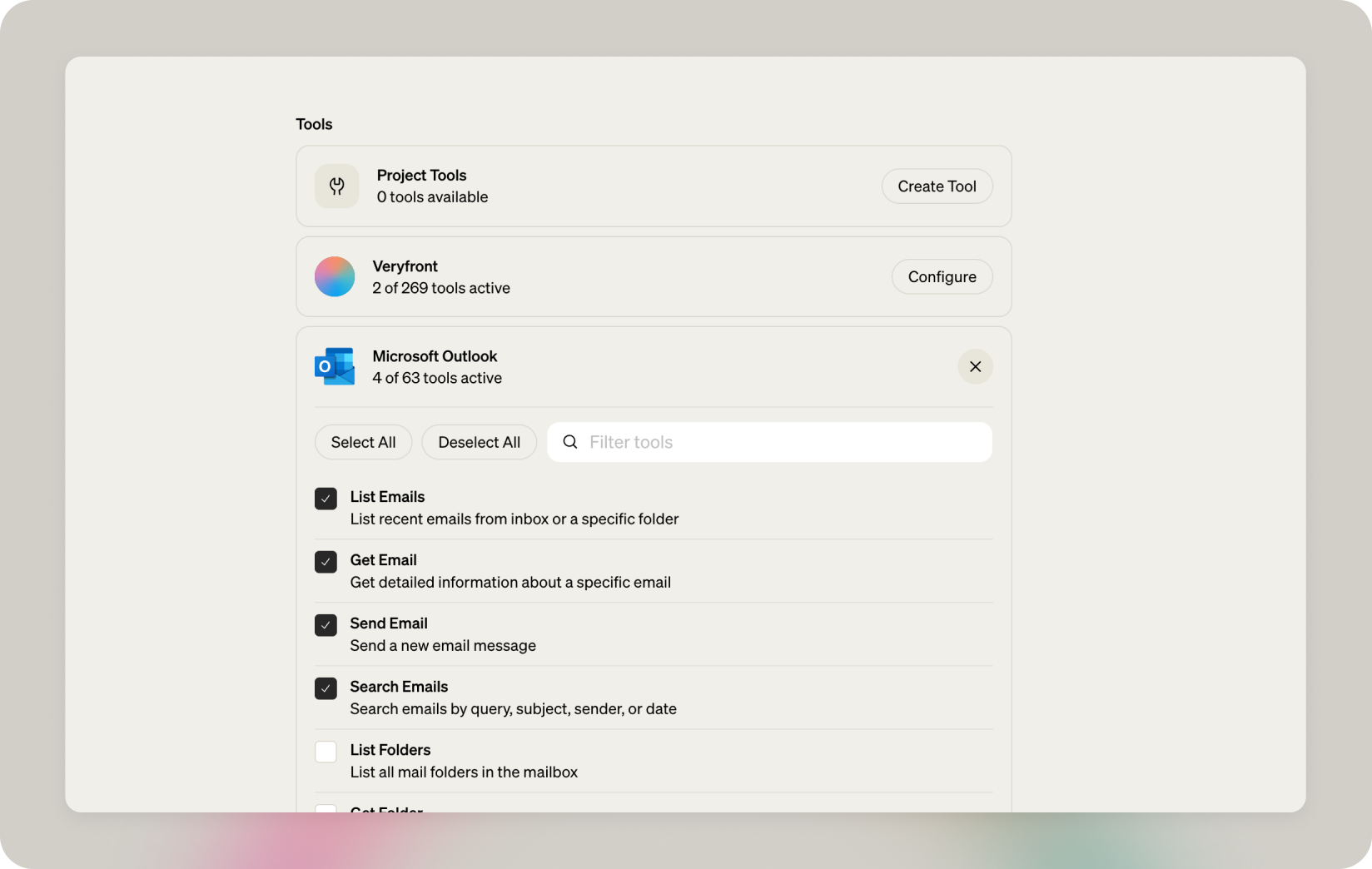This screenshot has height=869, width=1372.
Task: Click the Get Email label
Action: (x=383, y=560)
